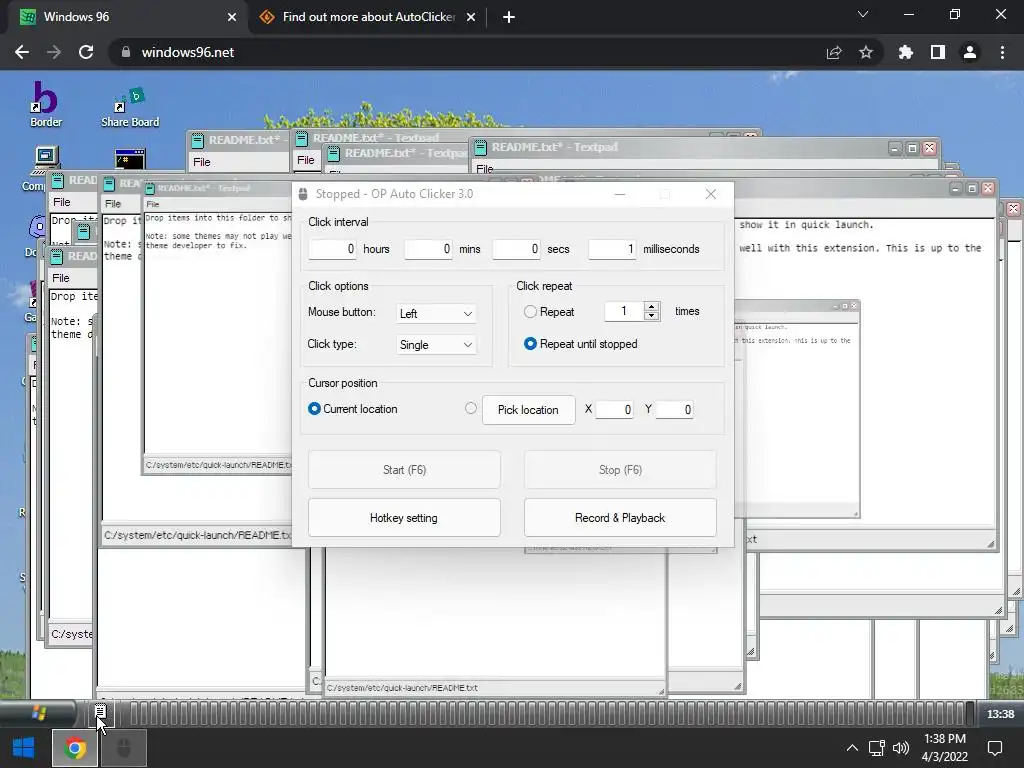Screen dimensions: 1024x768
Task: Reload the windows96.net page
Action: point(86,52)
